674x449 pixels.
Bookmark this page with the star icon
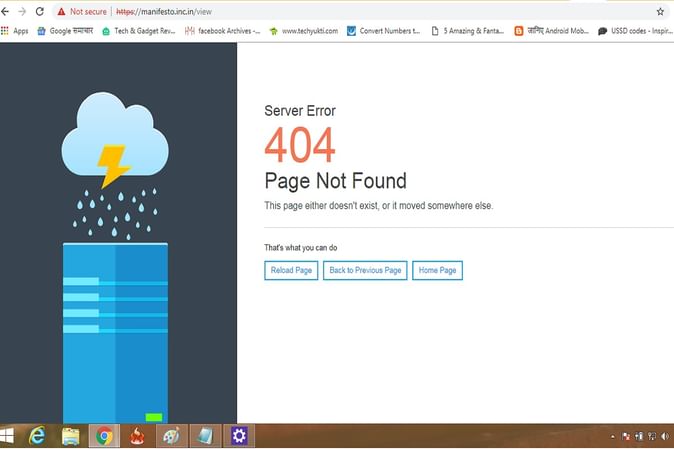tap(660, 12)
